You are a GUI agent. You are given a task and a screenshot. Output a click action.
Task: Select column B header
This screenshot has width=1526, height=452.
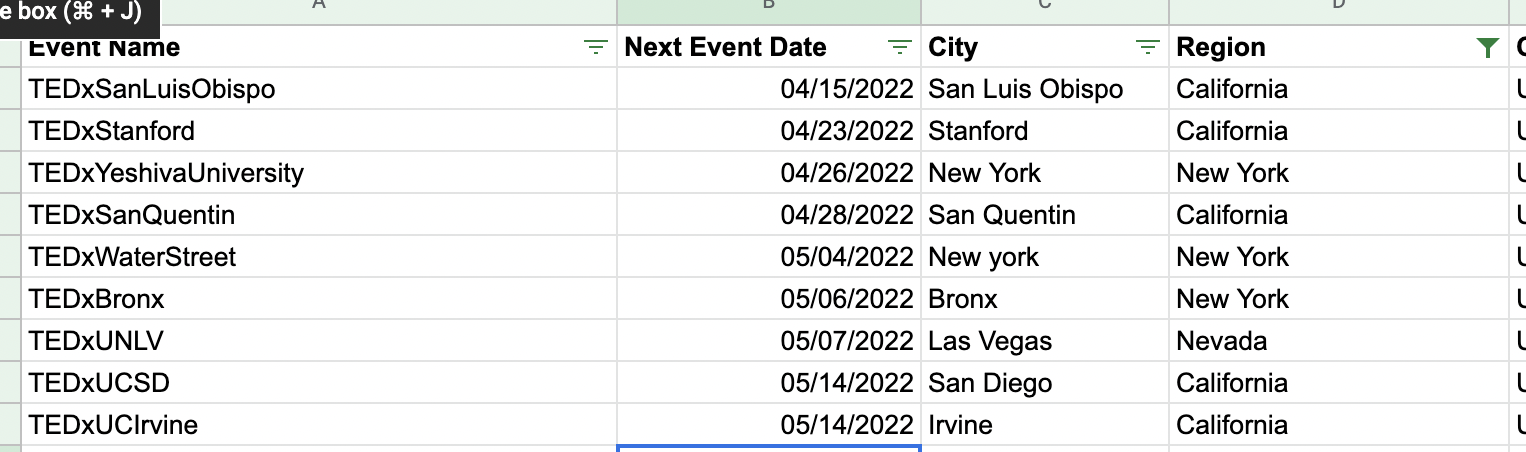[x=769, y=12]
